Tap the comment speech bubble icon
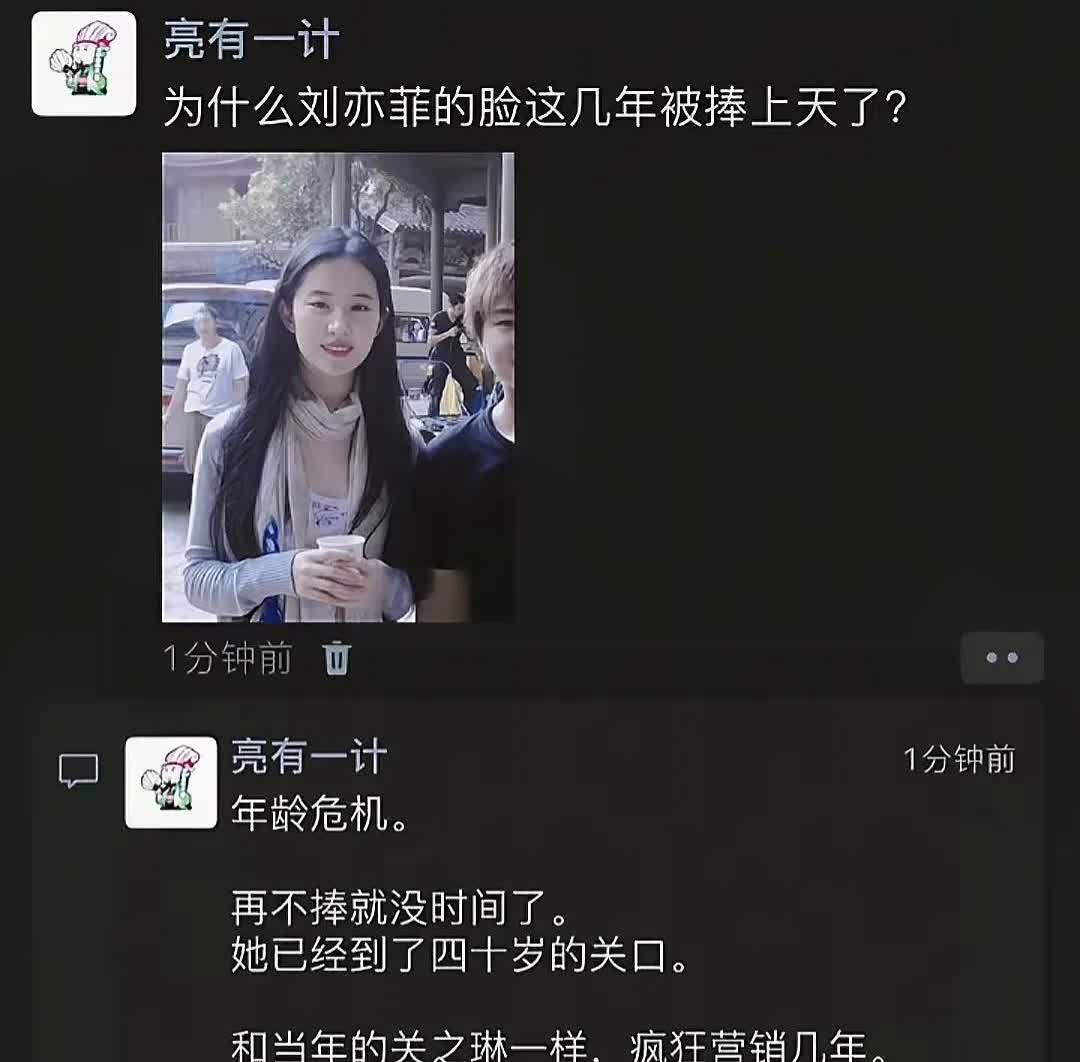 pos(79,771)
